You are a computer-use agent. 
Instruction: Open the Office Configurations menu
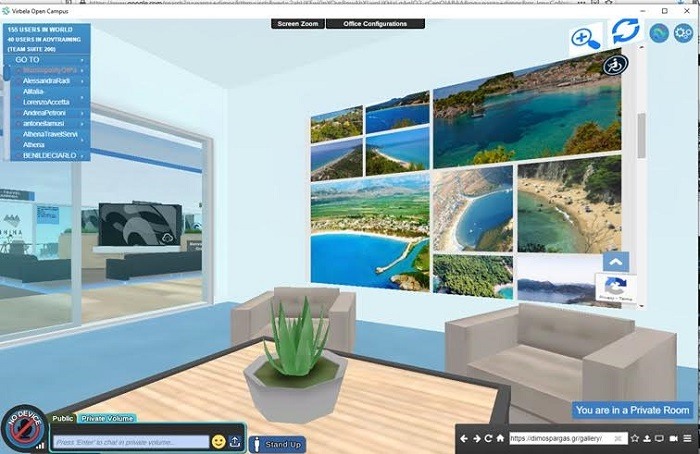tap(375, 23)
